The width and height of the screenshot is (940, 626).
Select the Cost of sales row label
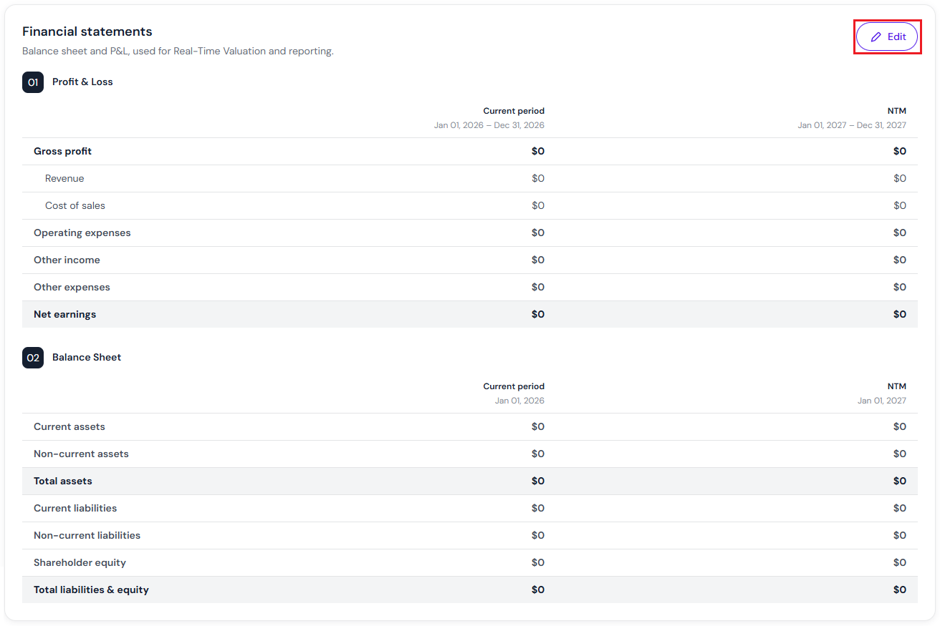75,206
